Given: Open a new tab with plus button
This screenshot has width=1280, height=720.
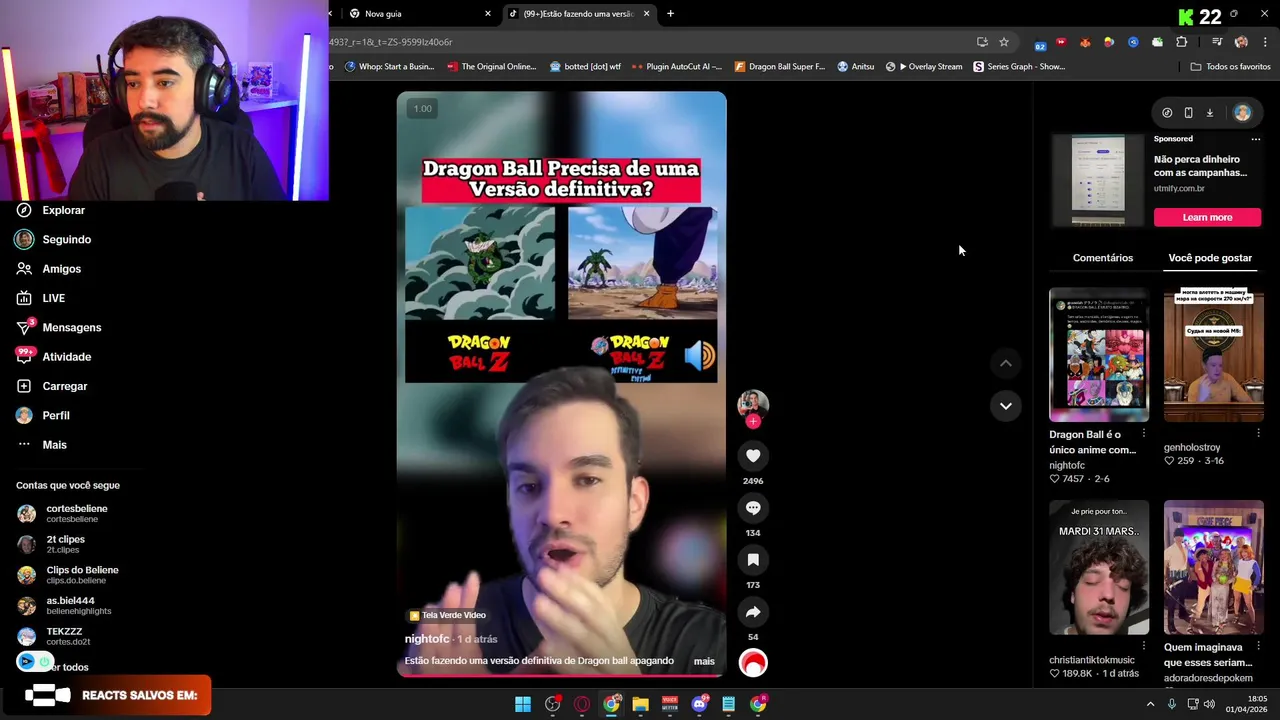Looking at the screenshot, I should pos(670,14).
